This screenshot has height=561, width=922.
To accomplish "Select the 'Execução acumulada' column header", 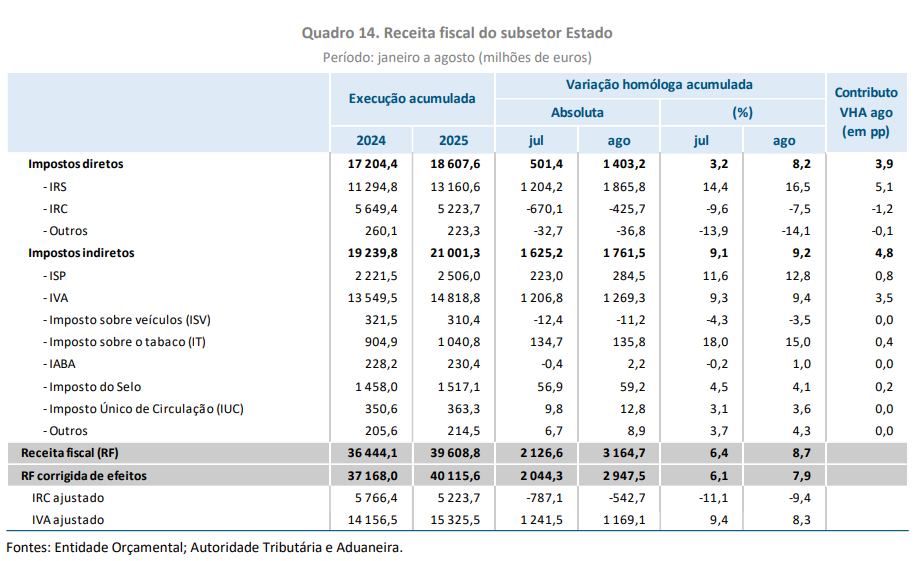I will coord(411,99).
